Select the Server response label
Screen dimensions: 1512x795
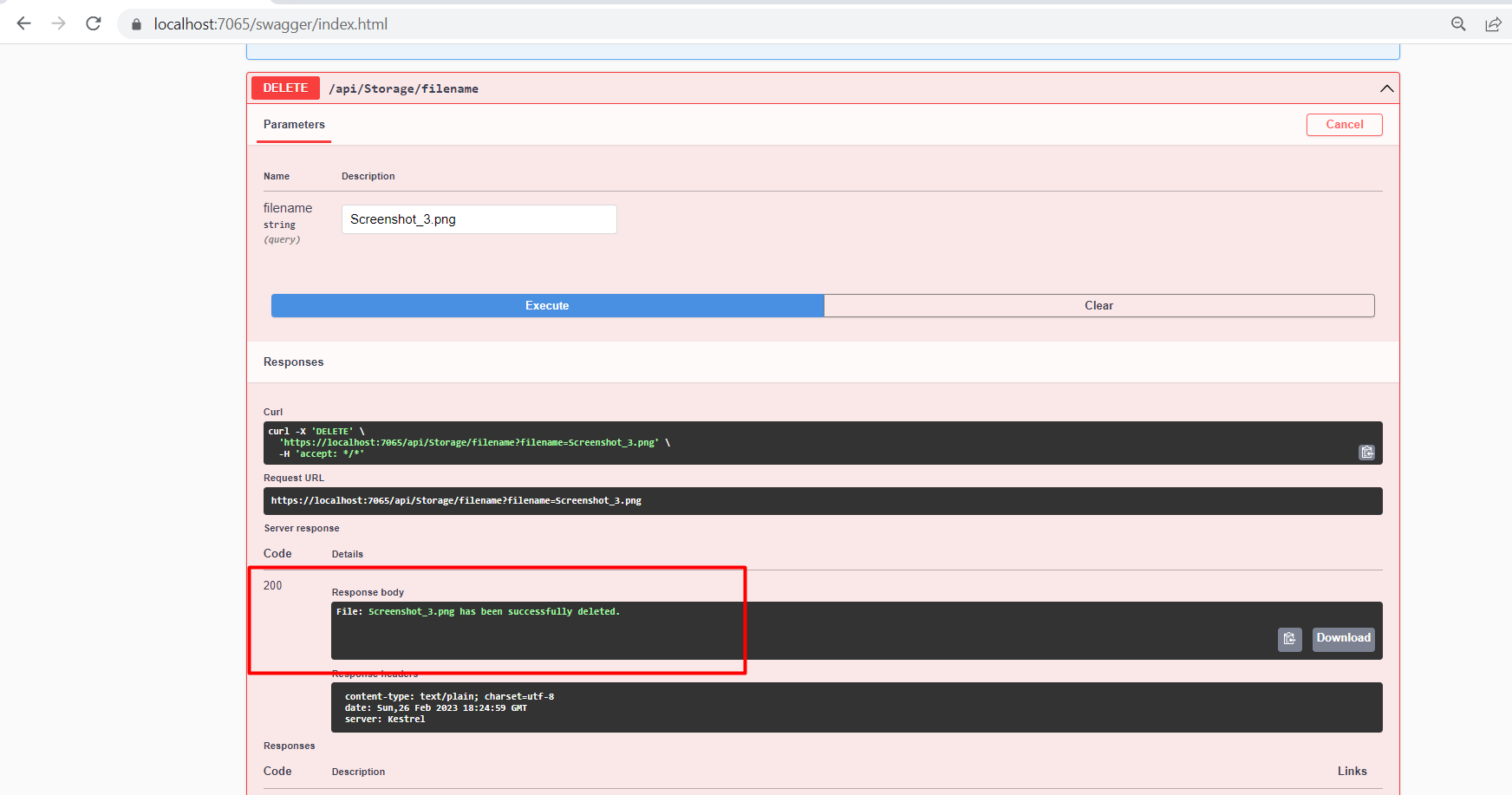(302, 528)
